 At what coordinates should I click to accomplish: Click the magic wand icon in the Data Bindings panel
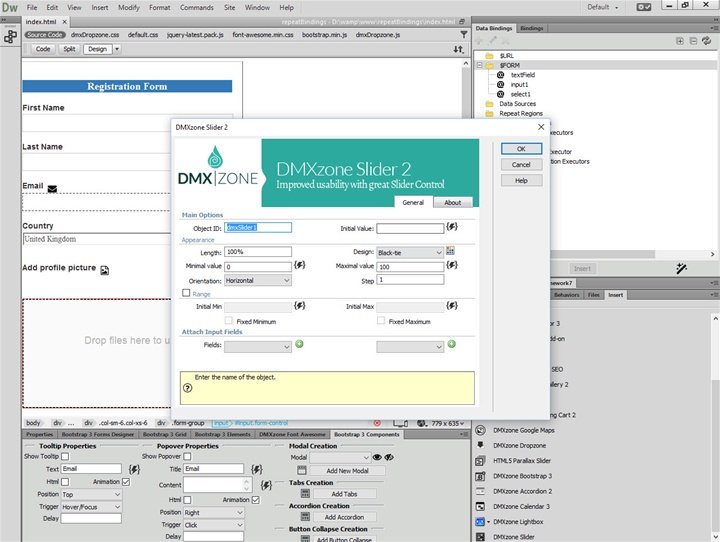681,268
